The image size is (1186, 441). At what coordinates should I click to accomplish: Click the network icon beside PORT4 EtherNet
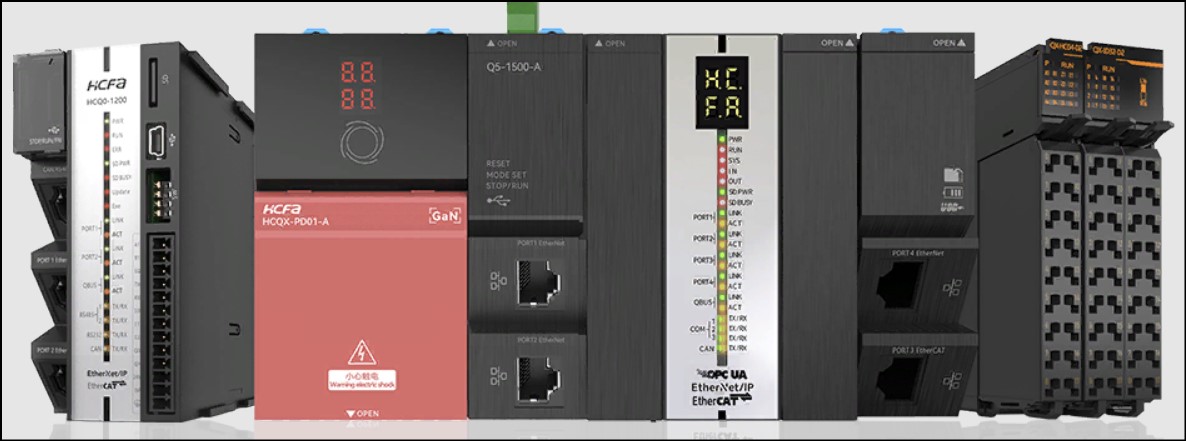tap(950, 289)
